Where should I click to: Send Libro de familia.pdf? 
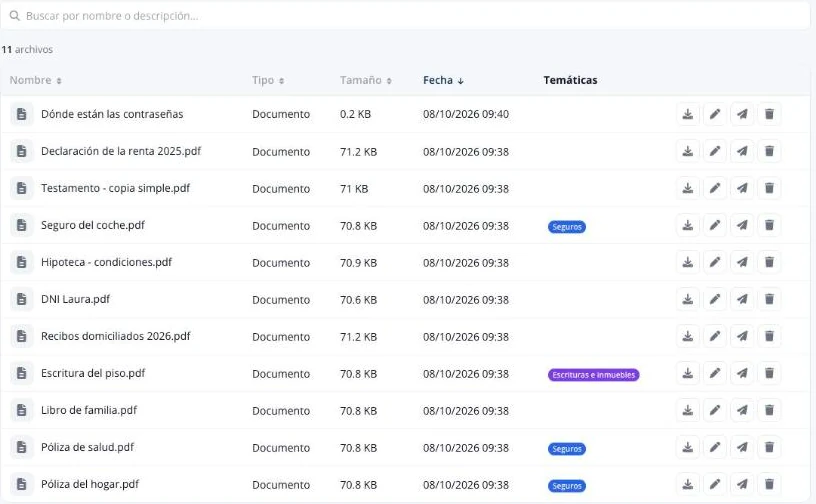pyautogui.click(x=742, y=410)
